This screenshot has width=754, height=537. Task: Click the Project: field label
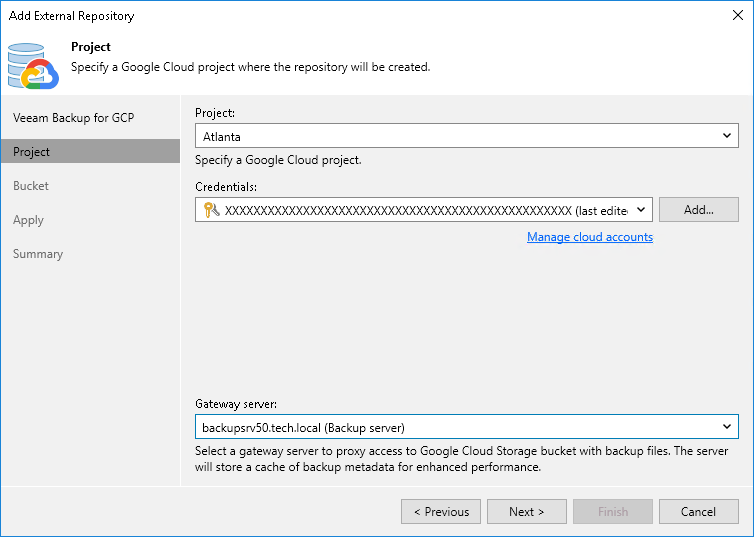[x=215, y=113]
